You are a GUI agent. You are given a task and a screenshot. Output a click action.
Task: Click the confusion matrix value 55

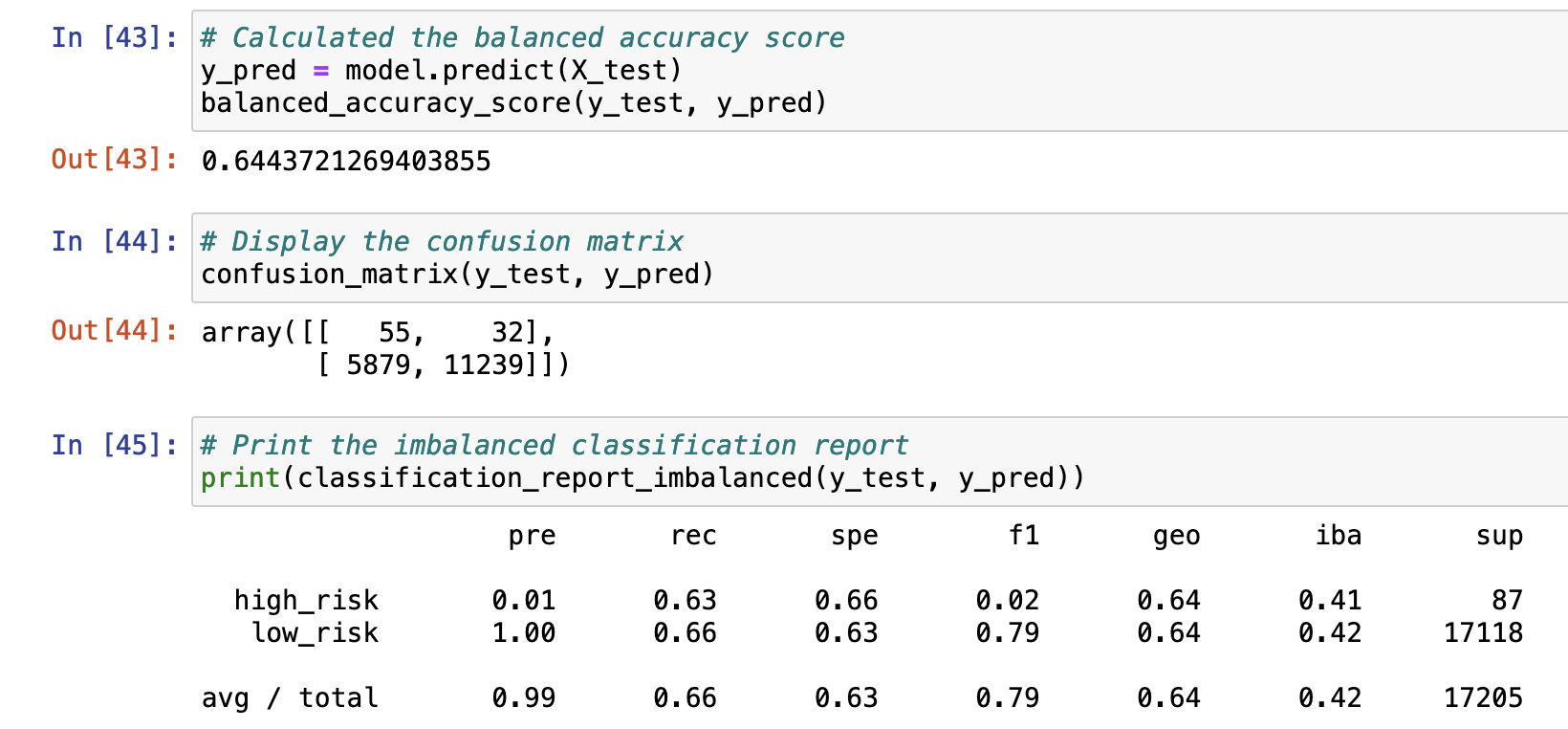395,332
